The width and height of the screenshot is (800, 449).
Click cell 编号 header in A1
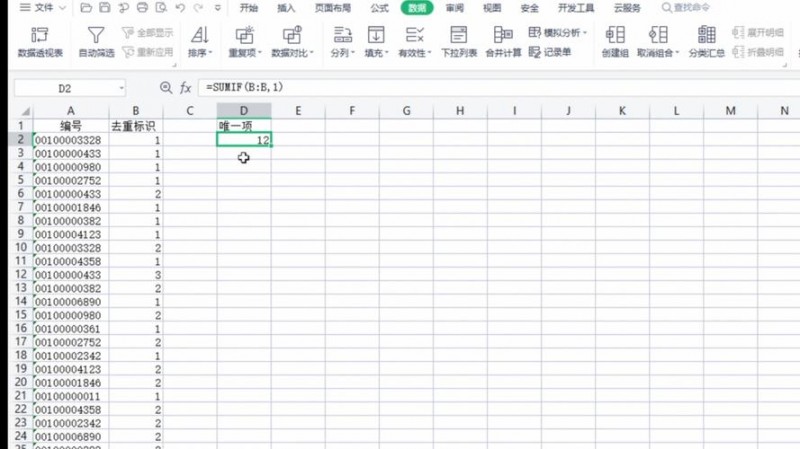click(70, 126)
